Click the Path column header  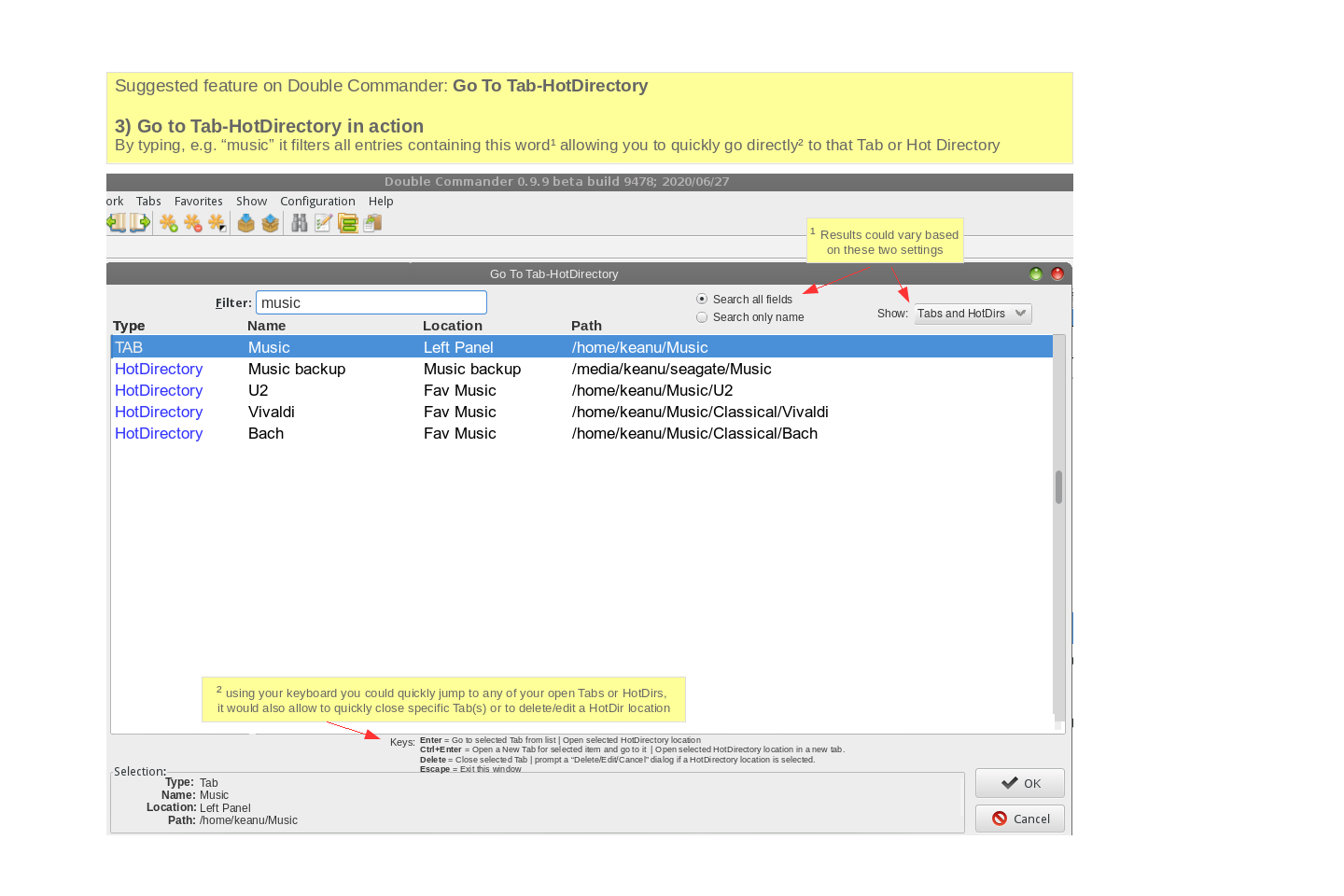(586, 326)
